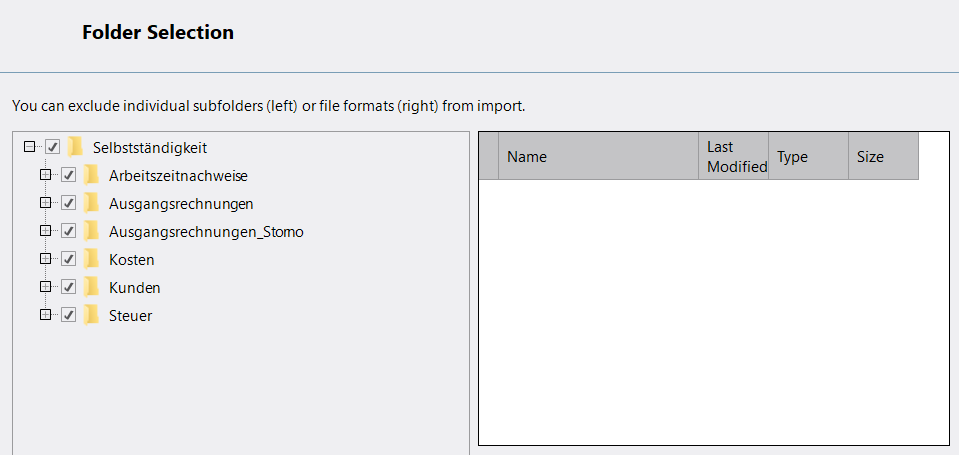
Task: Disable the Steuer folder checkbox
Action: [69, 315]
